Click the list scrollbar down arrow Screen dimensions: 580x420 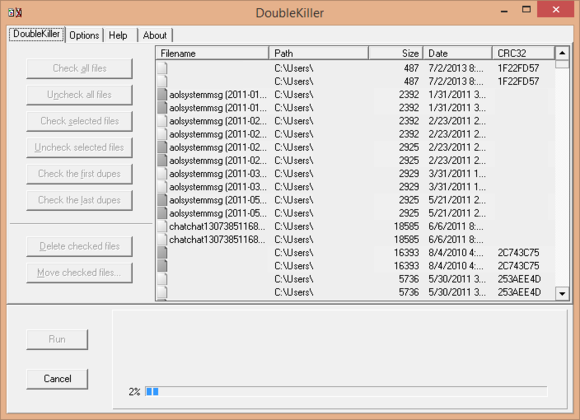click(562, 293)
